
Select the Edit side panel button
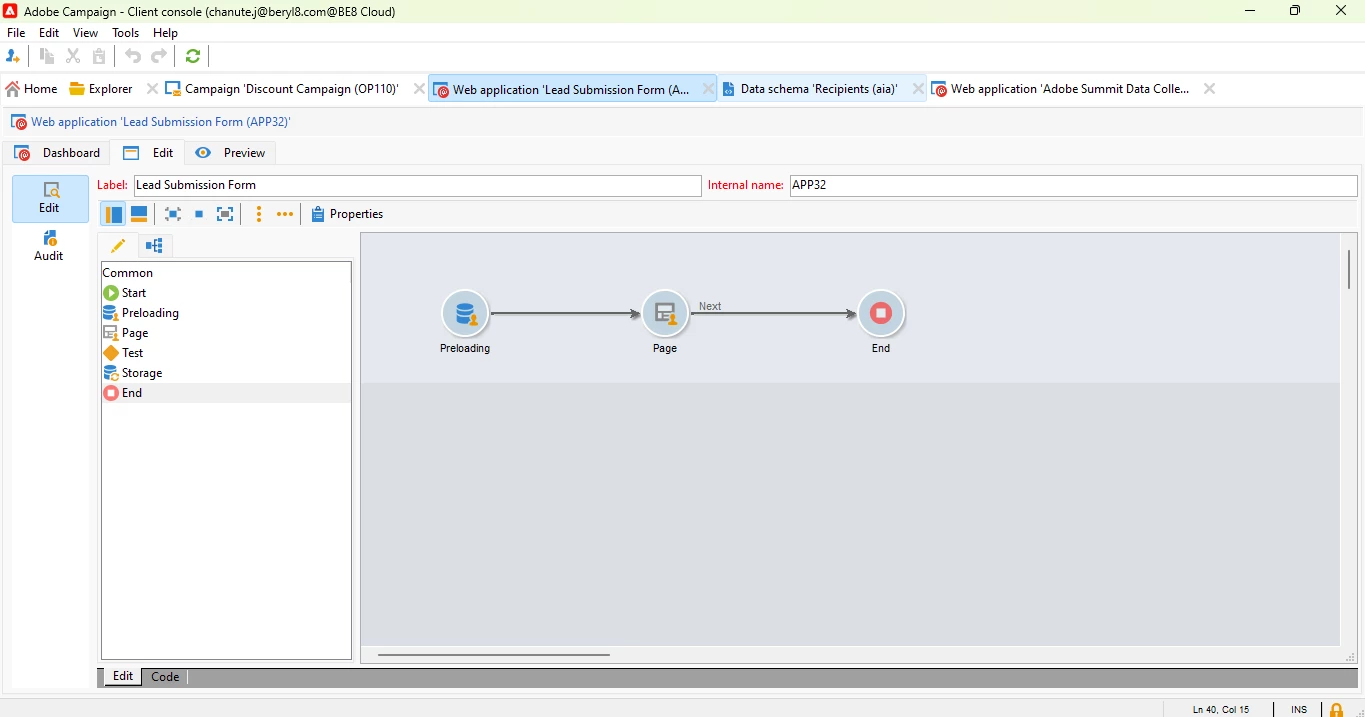[50, 198]
